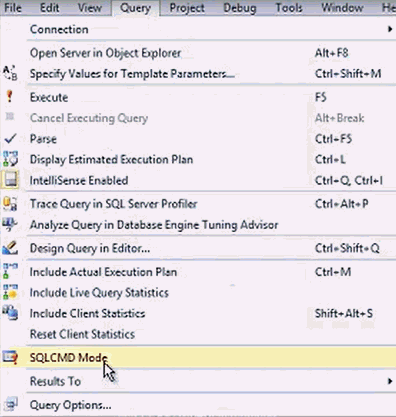396x417 pixels.
Task: Expand the Results To submenu arrow
Action: [x=390, y=381]
